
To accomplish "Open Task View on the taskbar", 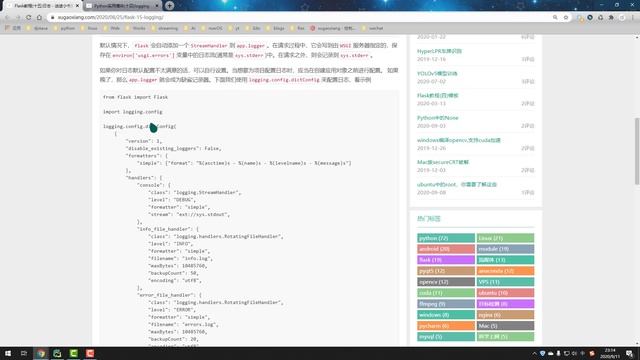I will (x=24, y=353).
